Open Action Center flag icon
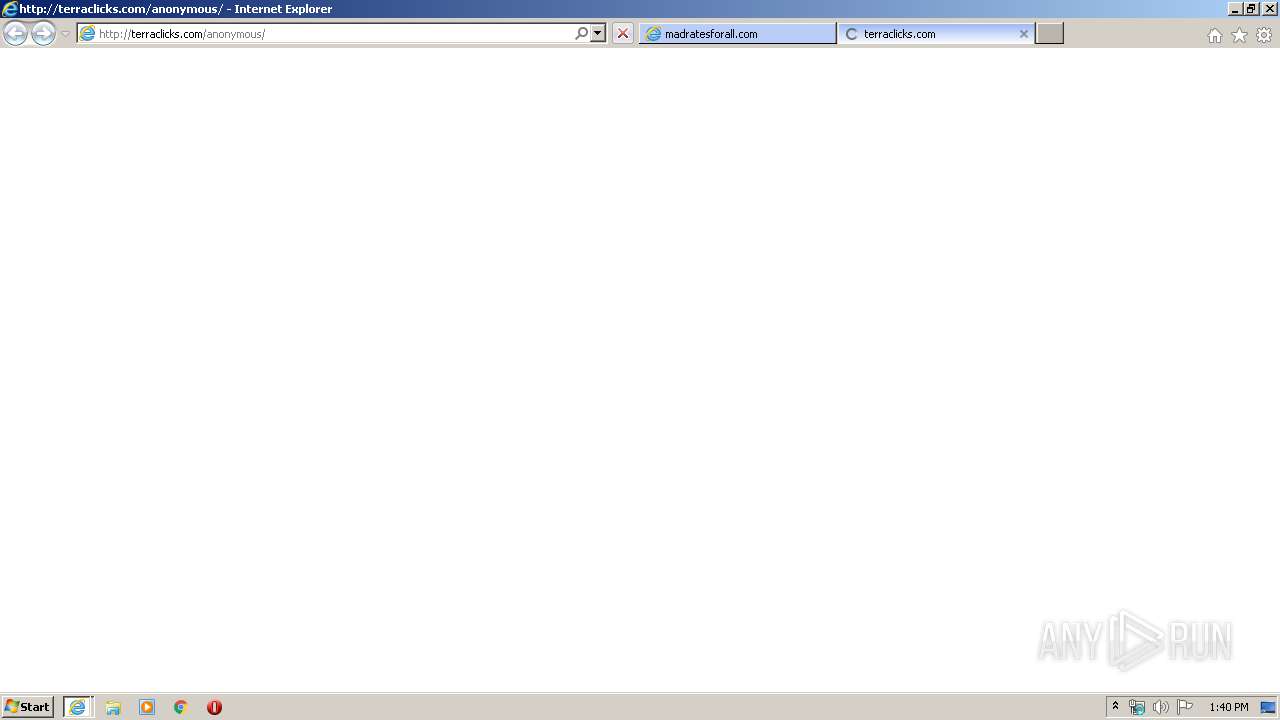This screenshot has width=1280, height=720. click(1185, 707)
